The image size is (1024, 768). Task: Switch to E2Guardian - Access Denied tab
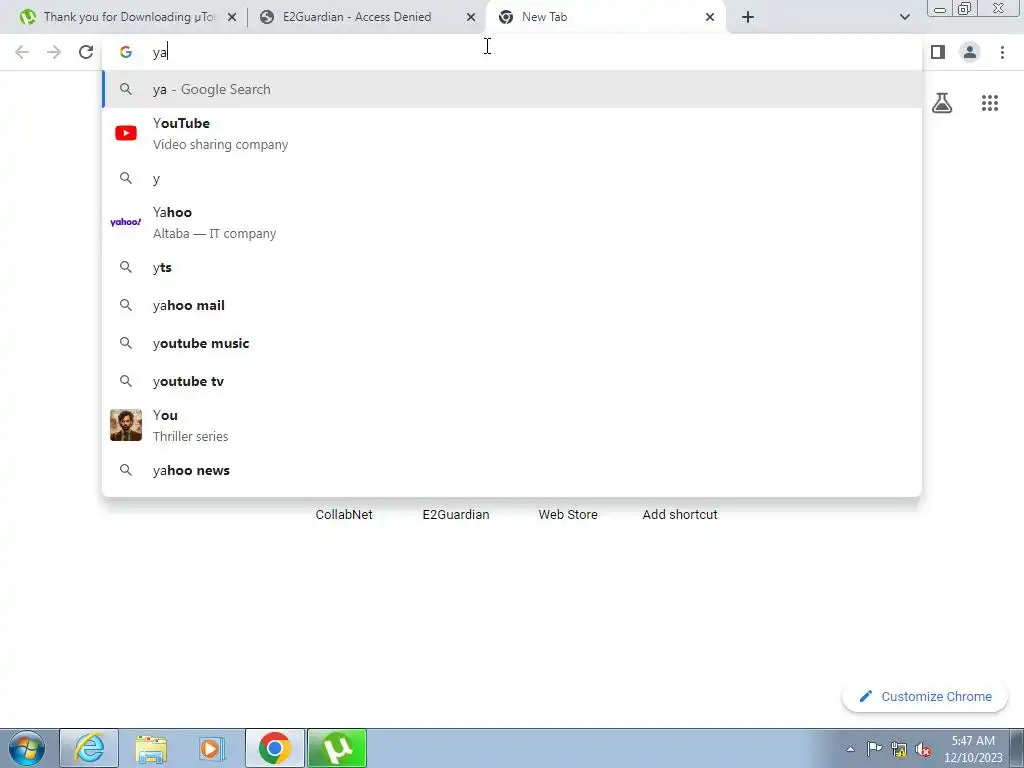click(x=366, y=17)
